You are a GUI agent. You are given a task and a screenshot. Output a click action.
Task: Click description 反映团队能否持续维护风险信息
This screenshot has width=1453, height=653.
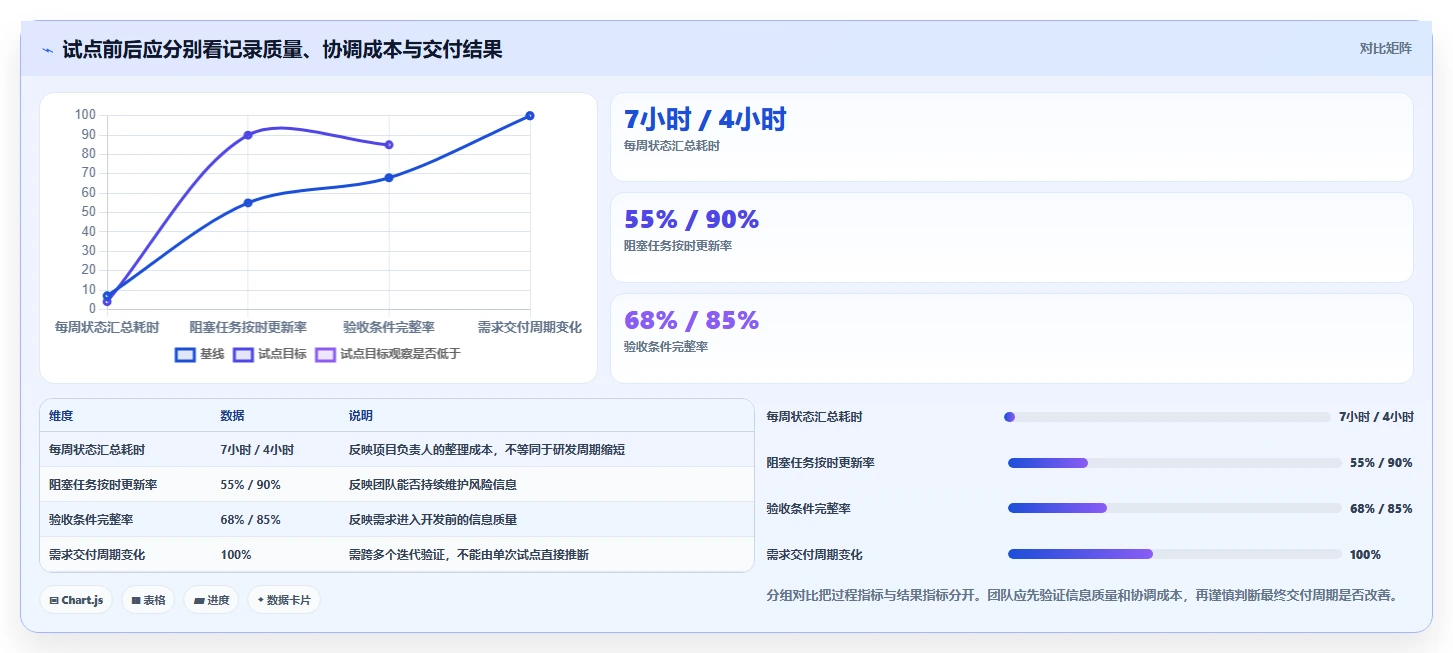pyautogui.click(x=433, y=485)
